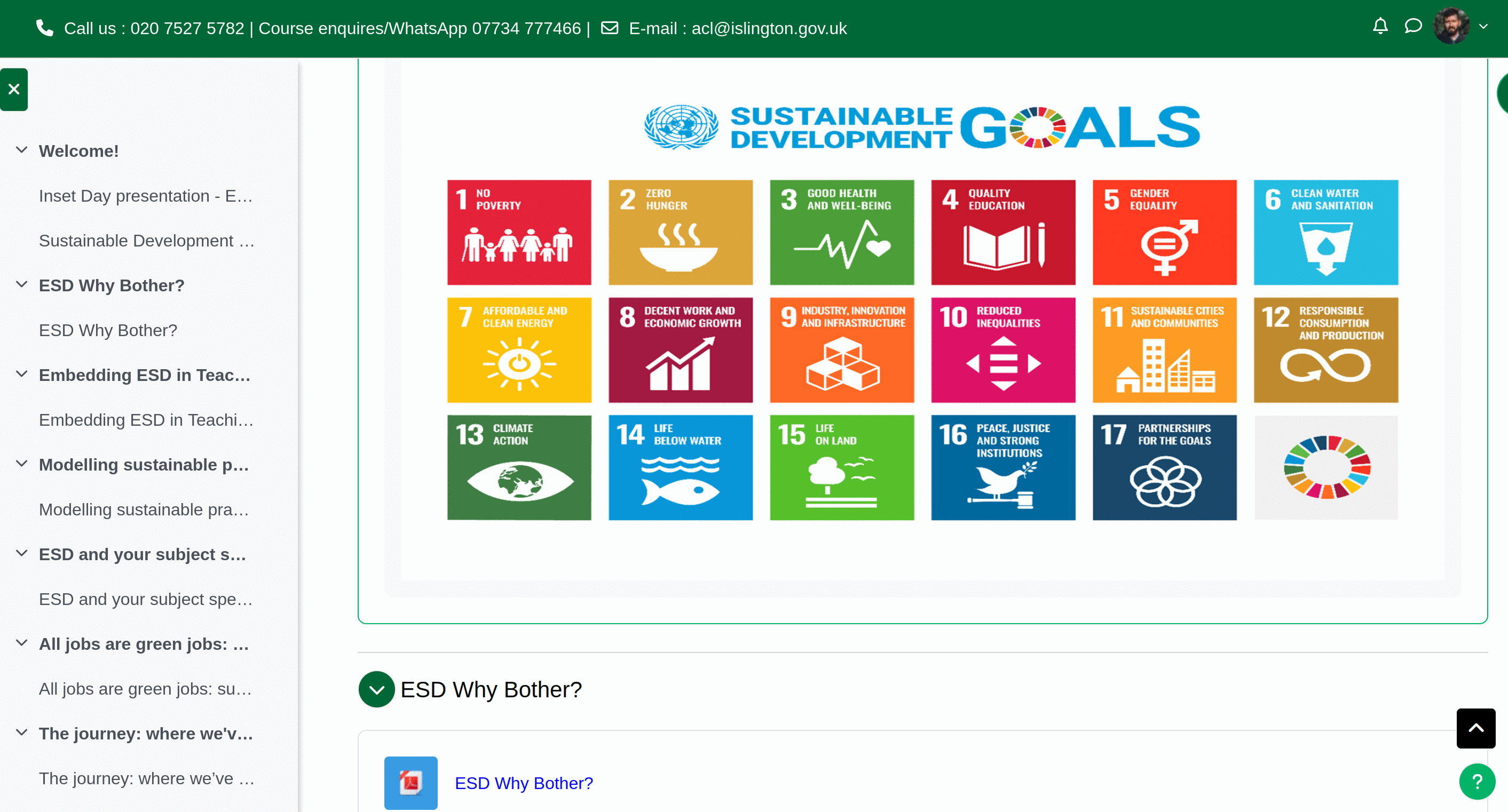
Task: Open Sustainable Development … sidebar item
Action: click(x=146, y=241)
